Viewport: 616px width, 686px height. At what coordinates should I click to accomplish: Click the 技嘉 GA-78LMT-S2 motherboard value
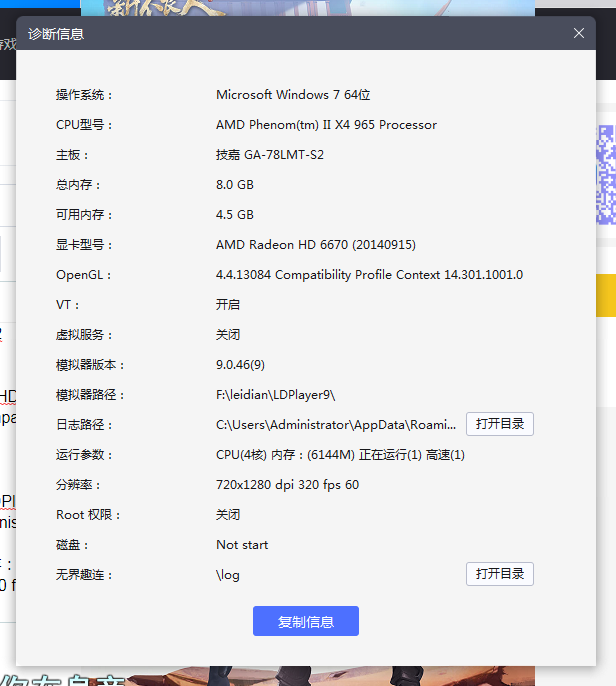(270, 155)
